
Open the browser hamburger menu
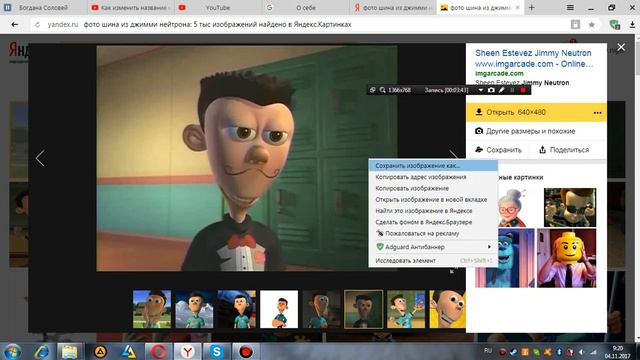pyautogui.click(x=570, y=7)
